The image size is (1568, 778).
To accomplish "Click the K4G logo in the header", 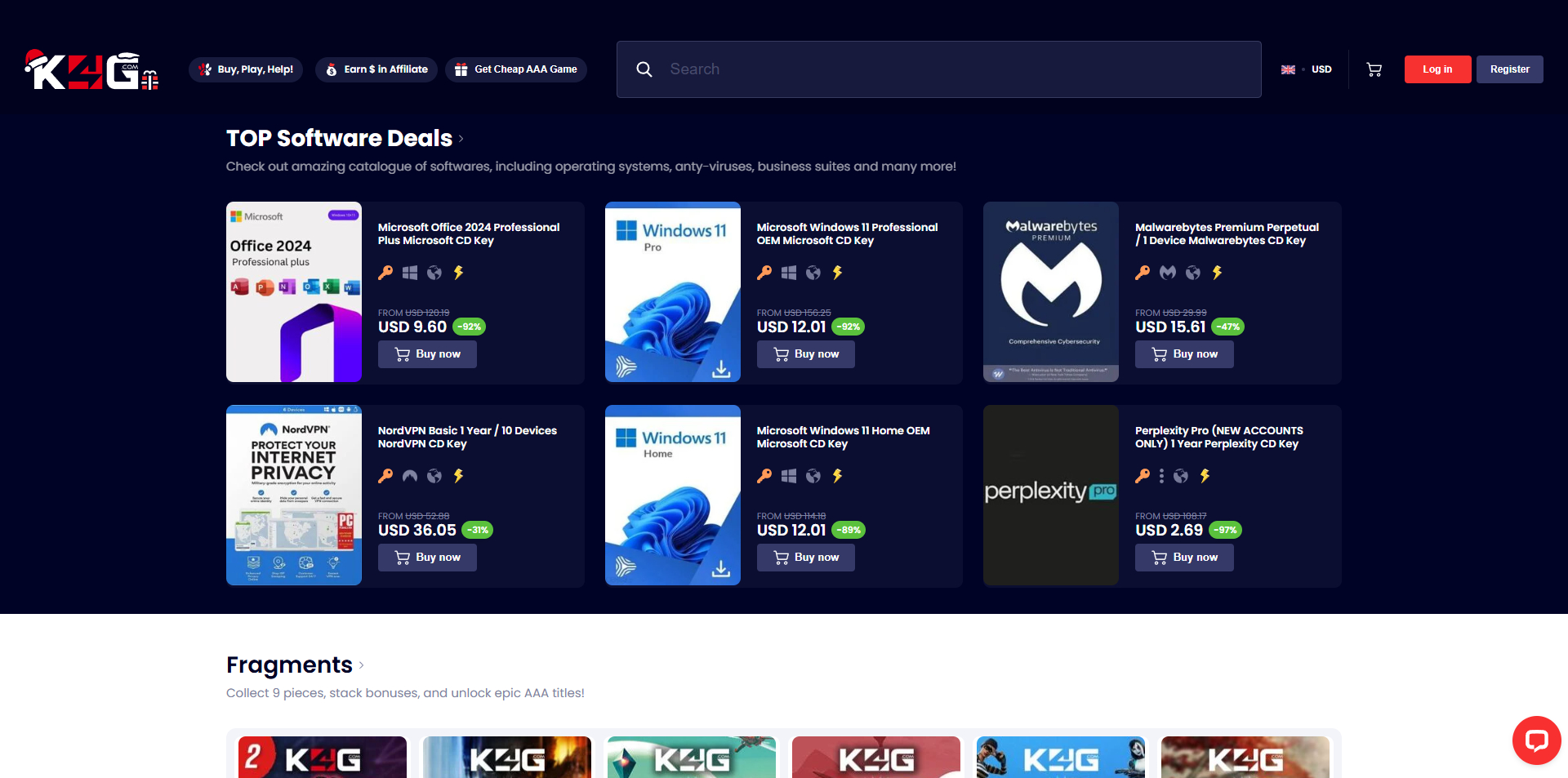I will pos(91,70).
